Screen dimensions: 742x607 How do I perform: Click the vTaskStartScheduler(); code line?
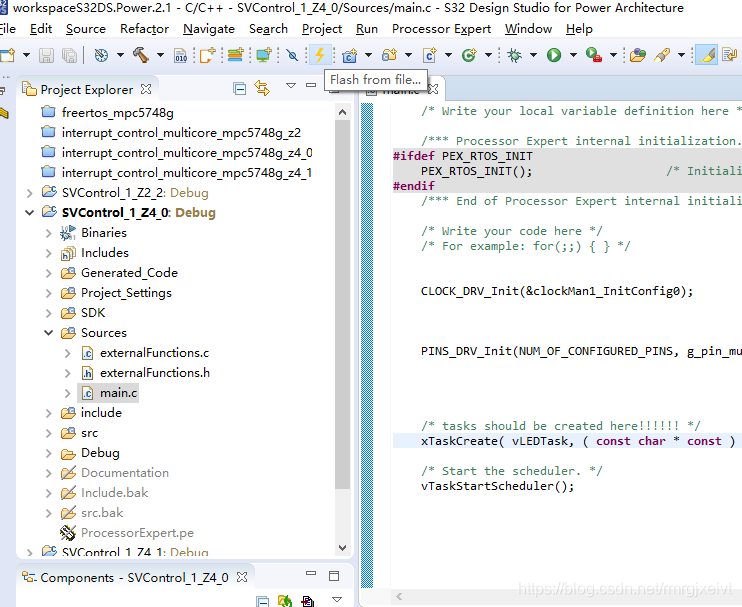(x=497, y=486)
